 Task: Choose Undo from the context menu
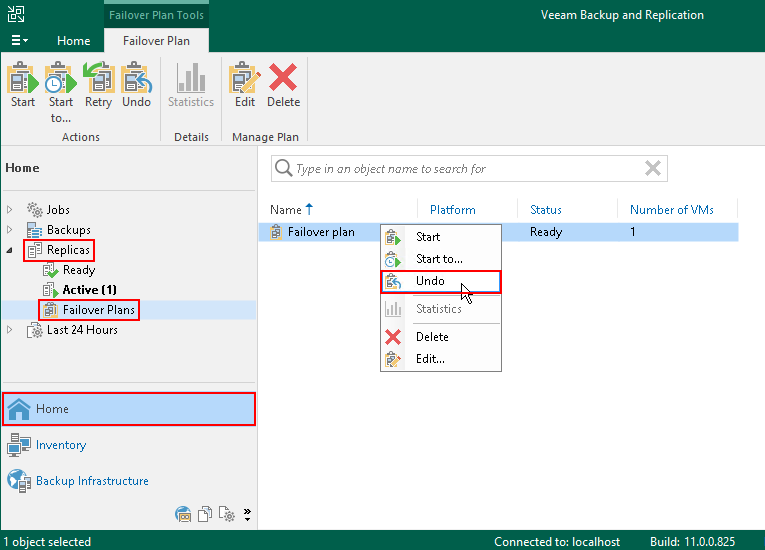pyautogui.click(x=430, y=282)
